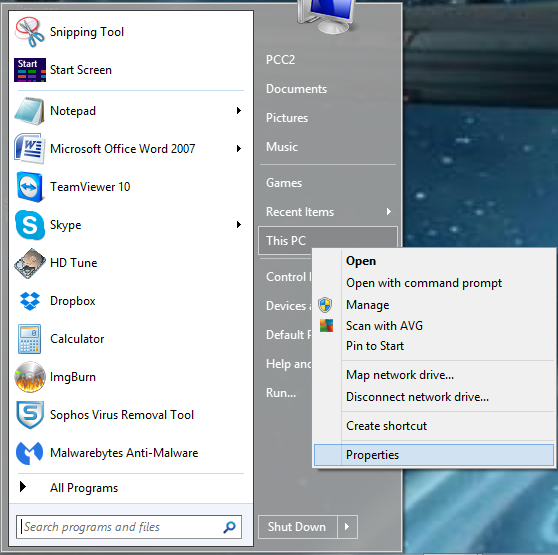Choose Pin to Start
558x555 pixels.
click(x=433, y=346)
